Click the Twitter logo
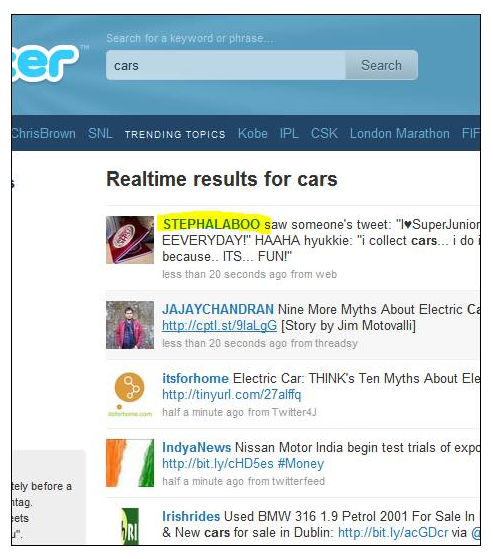This screenshot has height=559, width=493. coord(46,63)
